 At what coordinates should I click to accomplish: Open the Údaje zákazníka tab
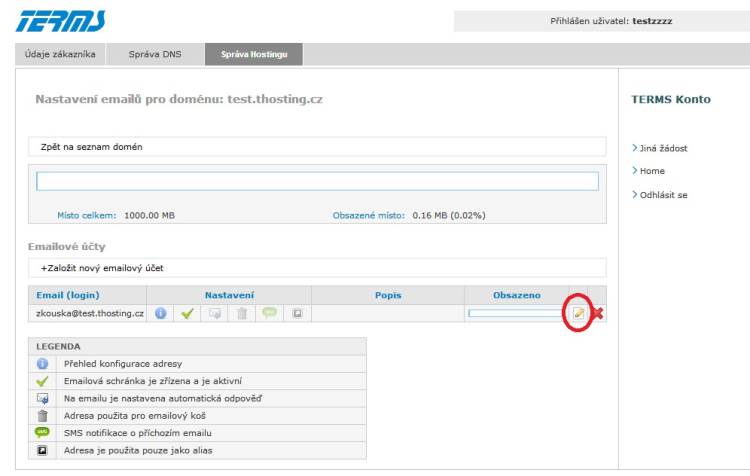[60, 54]
